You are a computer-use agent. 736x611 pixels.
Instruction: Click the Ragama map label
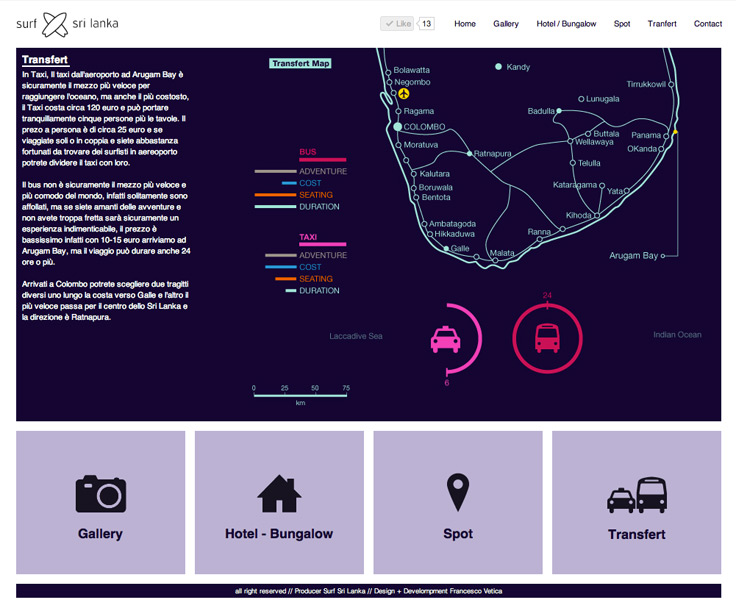click(x=419, y=111)
